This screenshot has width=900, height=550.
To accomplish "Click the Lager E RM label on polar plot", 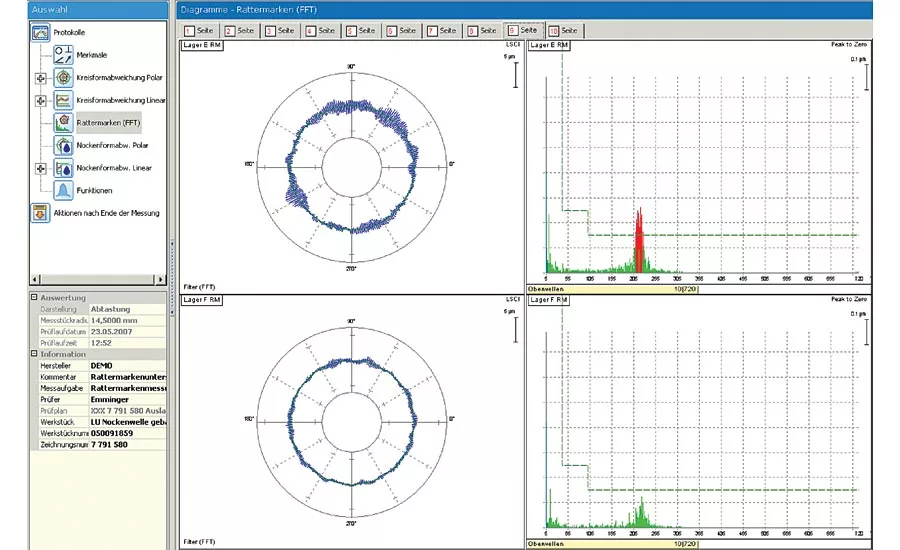I will click(202, 45).
